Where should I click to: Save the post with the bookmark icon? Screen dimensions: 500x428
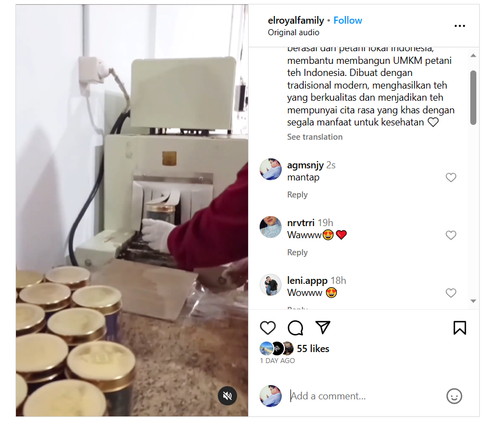460,328
